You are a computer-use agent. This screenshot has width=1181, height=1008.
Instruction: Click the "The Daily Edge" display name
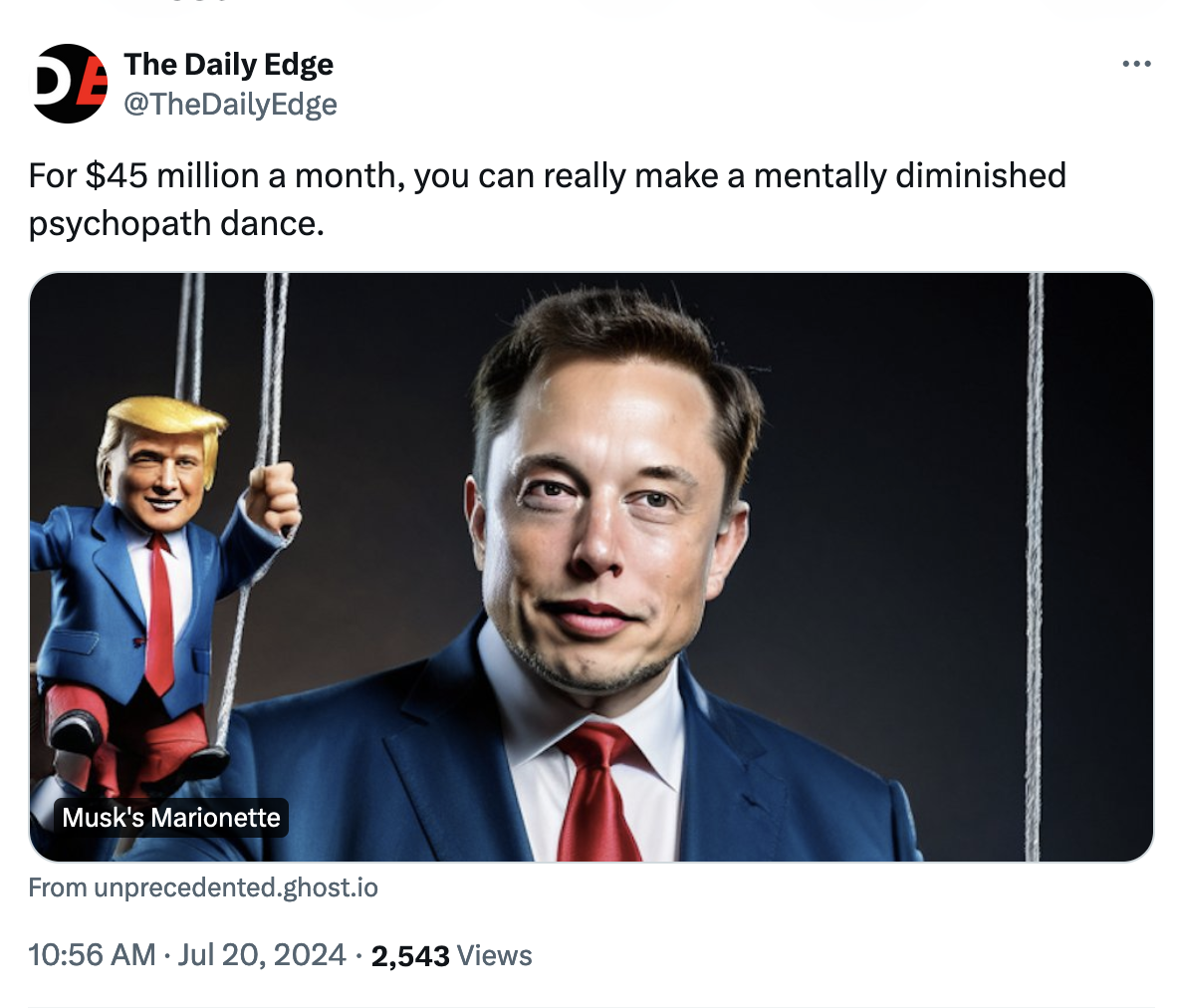coord(228,65)
